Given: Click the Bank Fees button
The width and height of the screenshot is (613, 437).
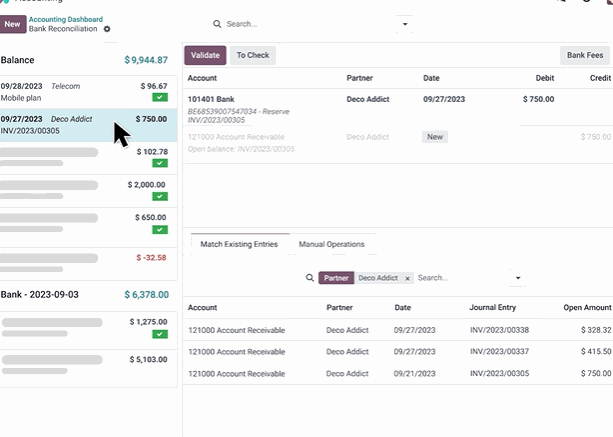Looking at the screenshot, I should pos(585,56).
